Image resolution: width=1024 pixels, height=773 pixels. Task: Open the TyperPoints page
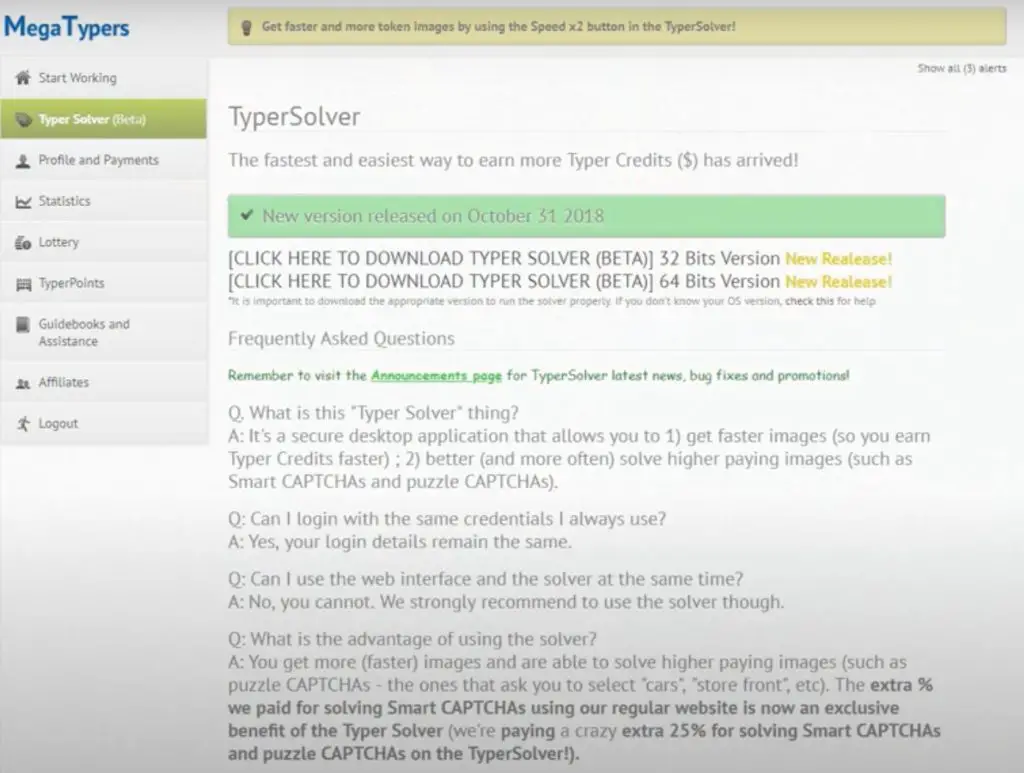tap(104, 283)
